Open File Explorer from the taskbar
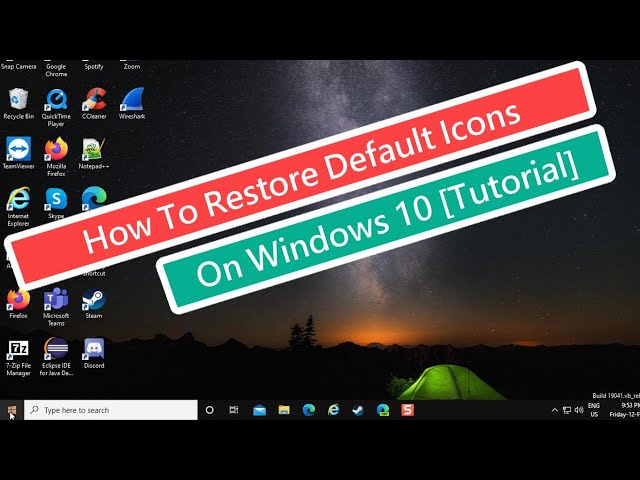 coord(284,410)
